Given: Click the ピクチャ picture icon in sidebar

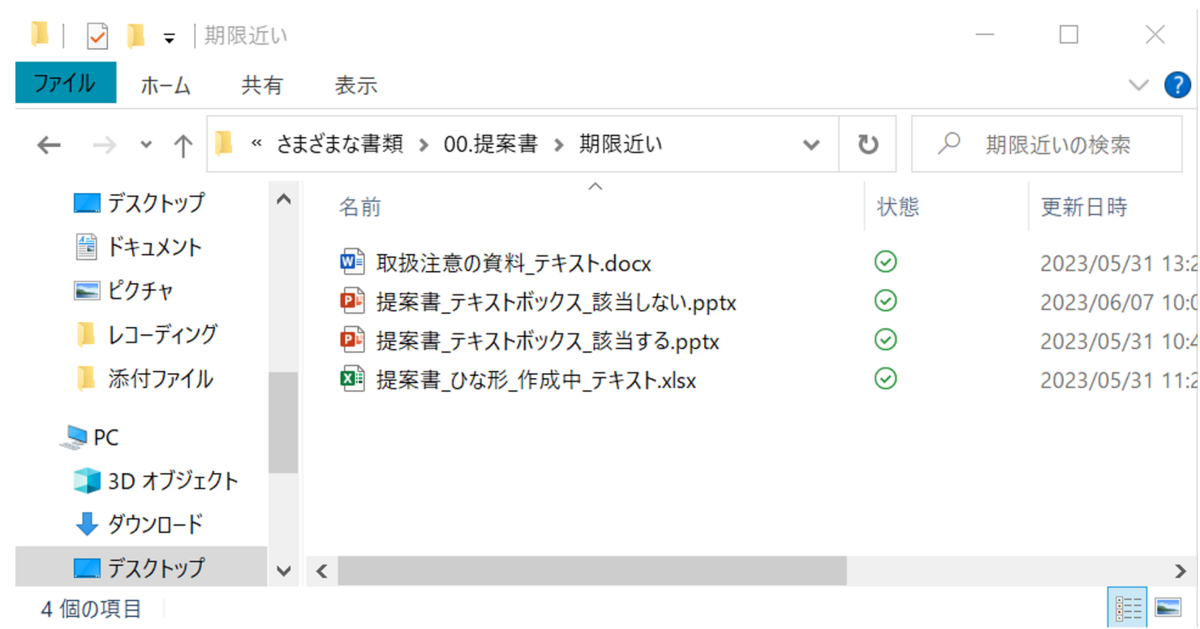Looking at the screenshot, I should point(87,291).
